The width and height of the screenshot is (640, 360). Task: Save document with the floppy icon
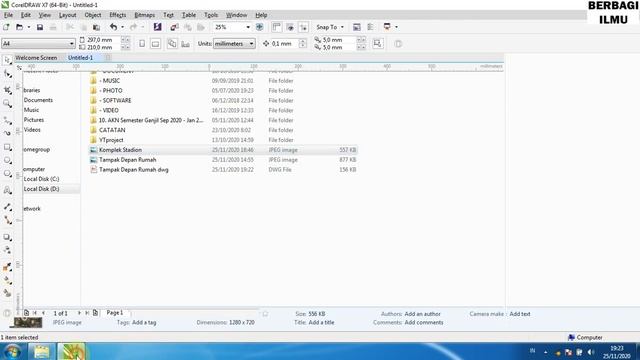click(40, 27)
